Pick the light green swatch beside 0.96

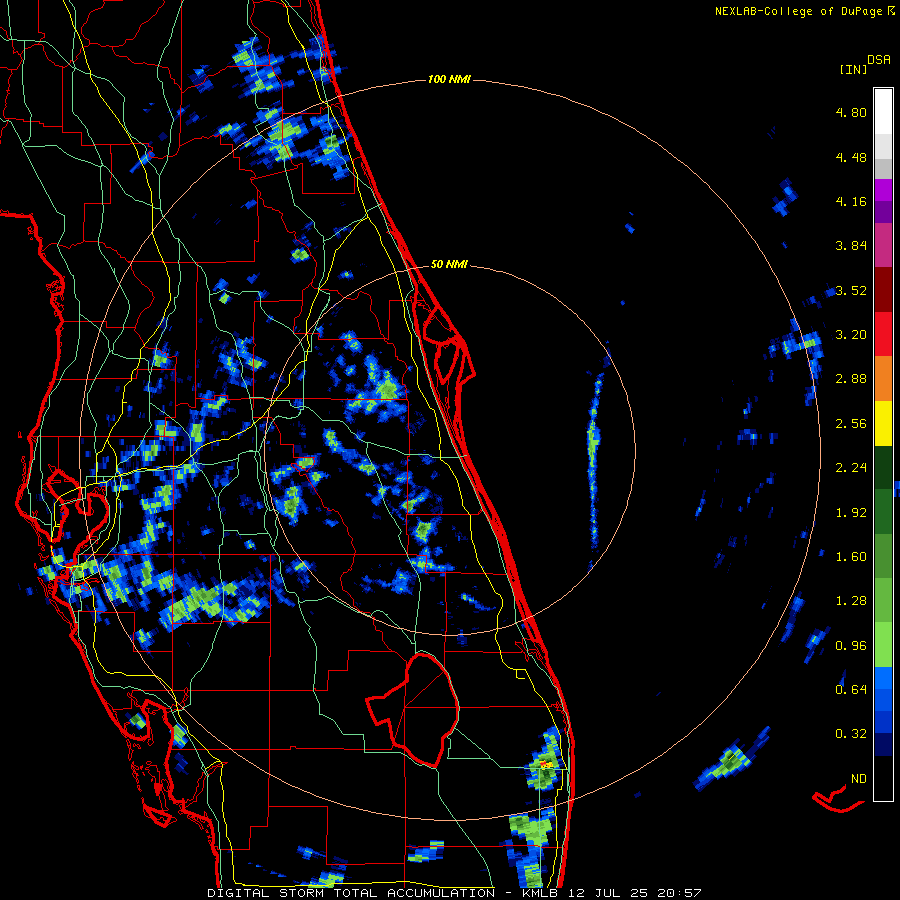coord(883,645)
